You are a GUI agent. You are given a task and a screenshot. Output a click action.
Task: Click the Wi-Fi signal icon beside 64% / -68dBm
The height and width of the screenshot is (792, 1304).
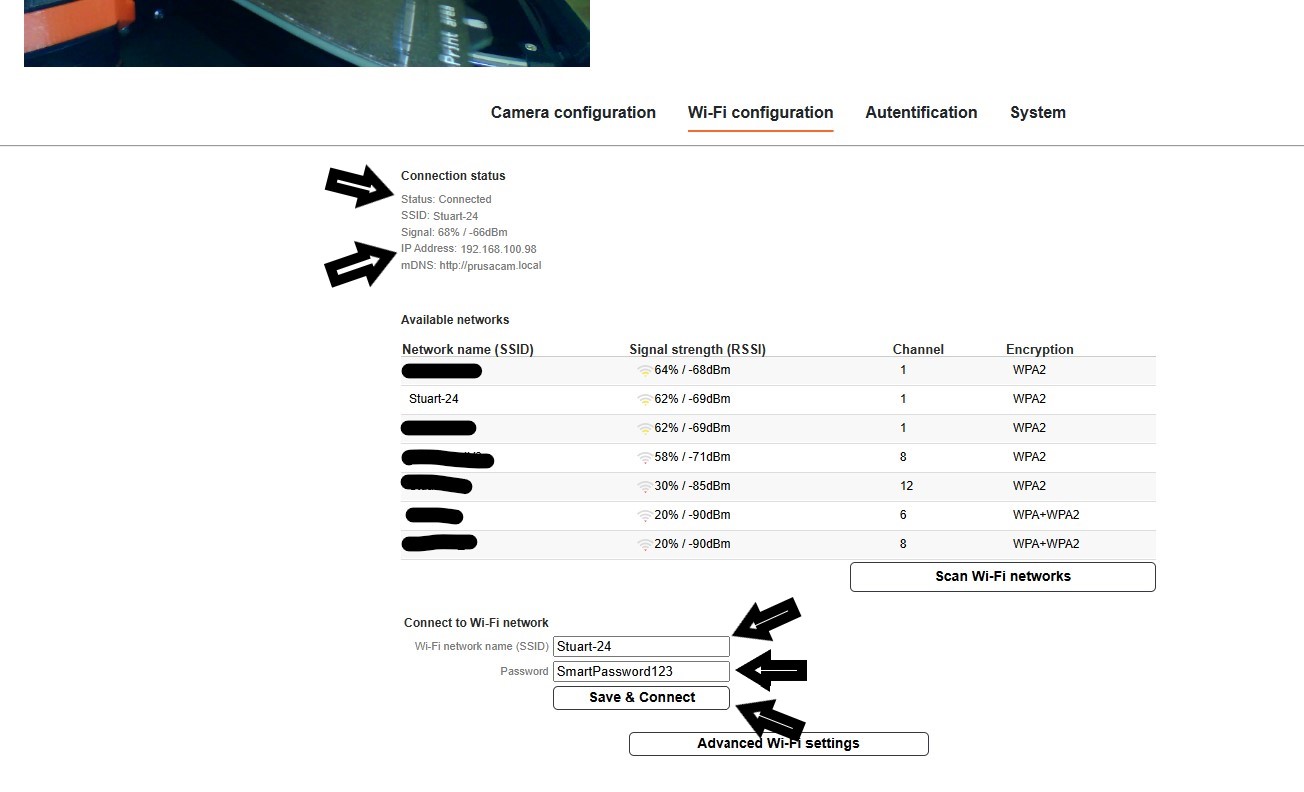click(x=644, y=371)
